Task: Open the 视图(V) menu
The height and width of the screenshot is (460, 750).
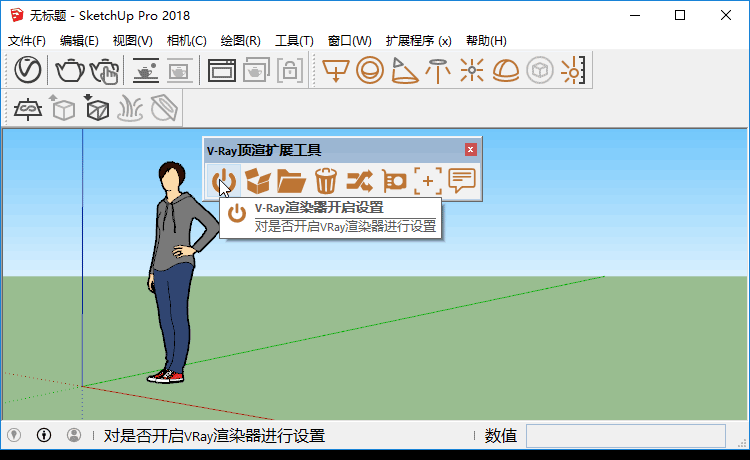Action: click(x=132, y=41)
